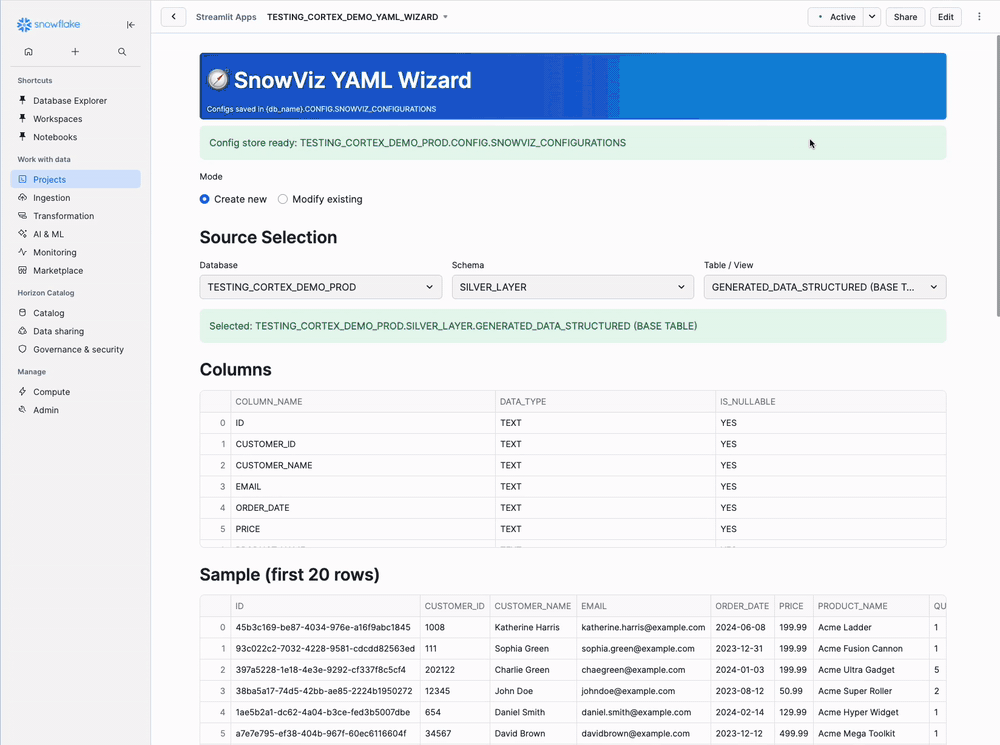Open the Database dropdown
Viewport: 1000px width, 745px height.
[x=320, y=286]
